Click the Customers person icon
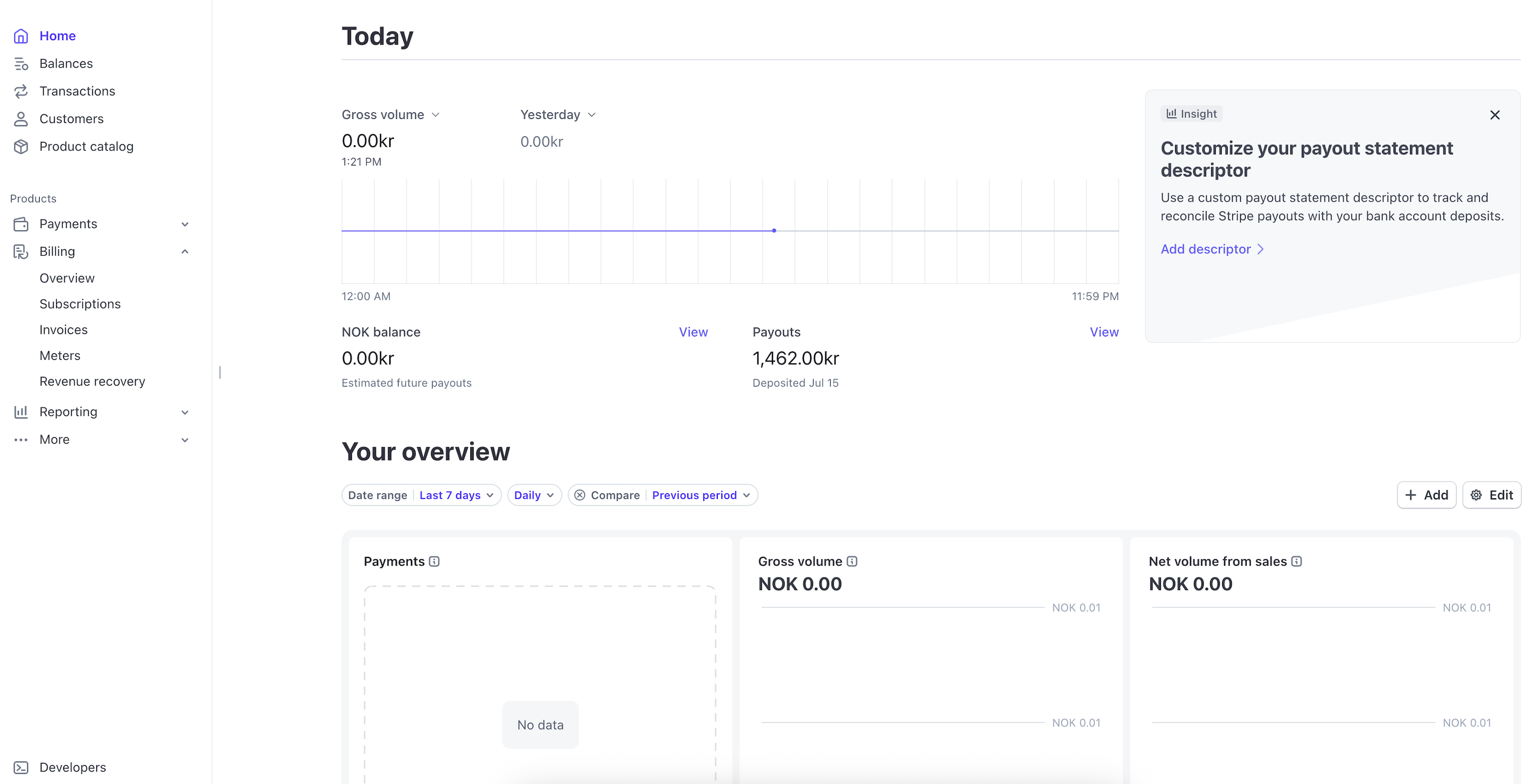Image resolution: width=1537 pixels, height=784 pixels. (21, 119)
